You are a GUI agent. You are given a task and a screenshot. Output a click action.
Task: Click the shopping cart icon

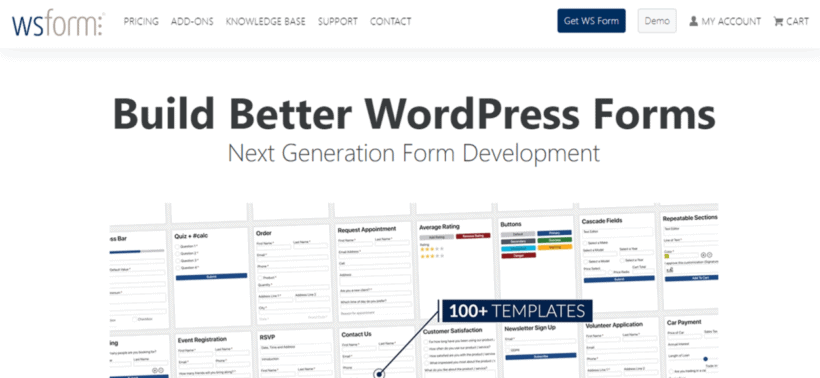tap(778, 21)
